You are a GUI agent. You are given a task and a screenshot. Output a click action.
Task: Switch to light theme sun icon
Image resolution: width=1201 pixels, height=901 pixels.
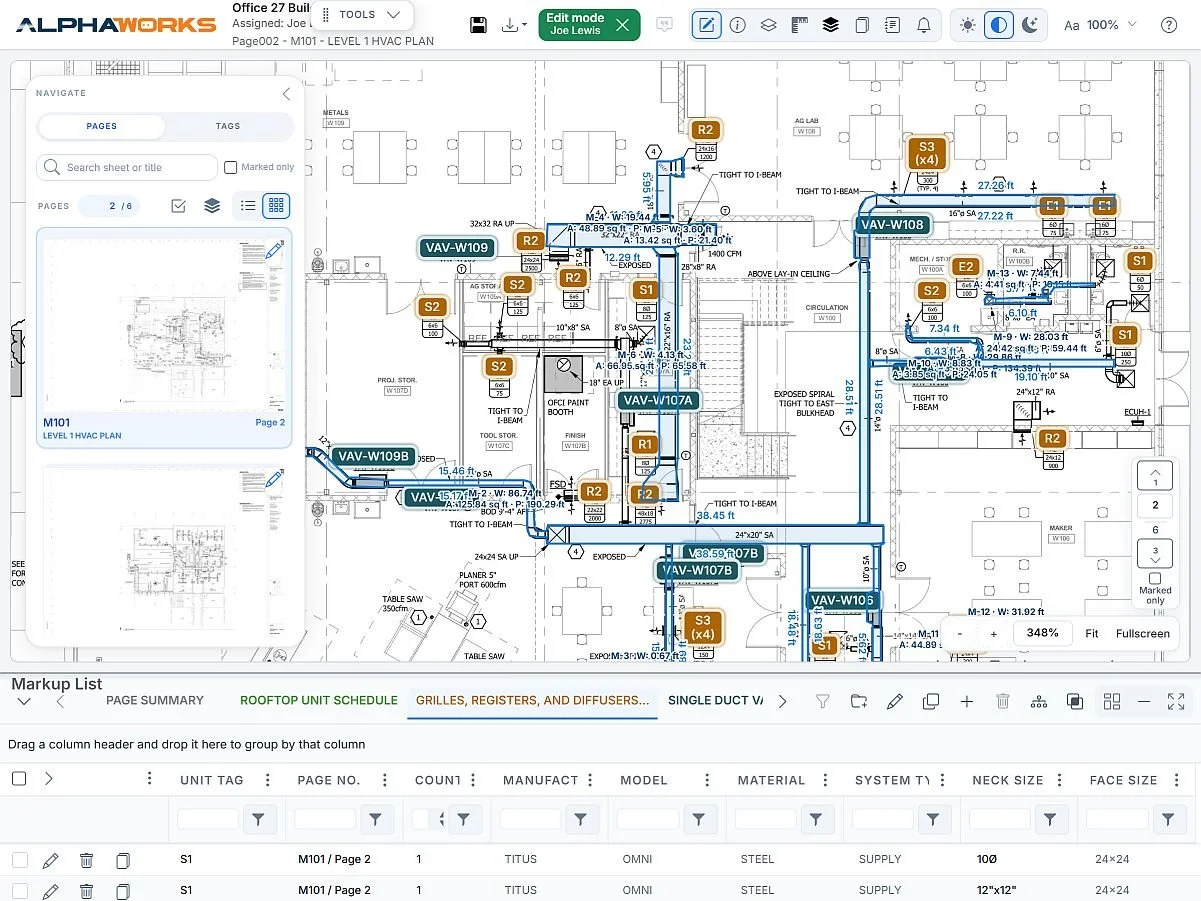[x=967, y=25]
